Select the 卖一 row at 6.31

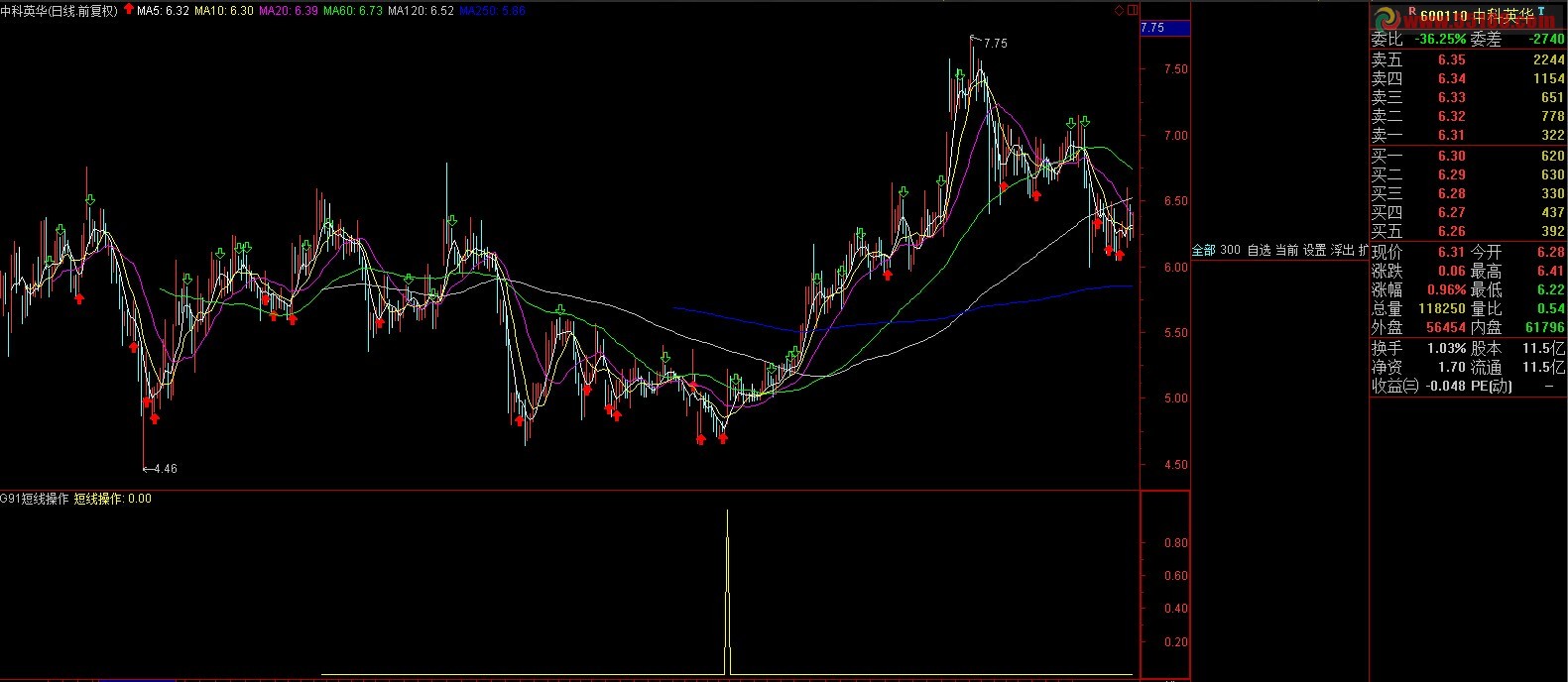point(1468,135)
